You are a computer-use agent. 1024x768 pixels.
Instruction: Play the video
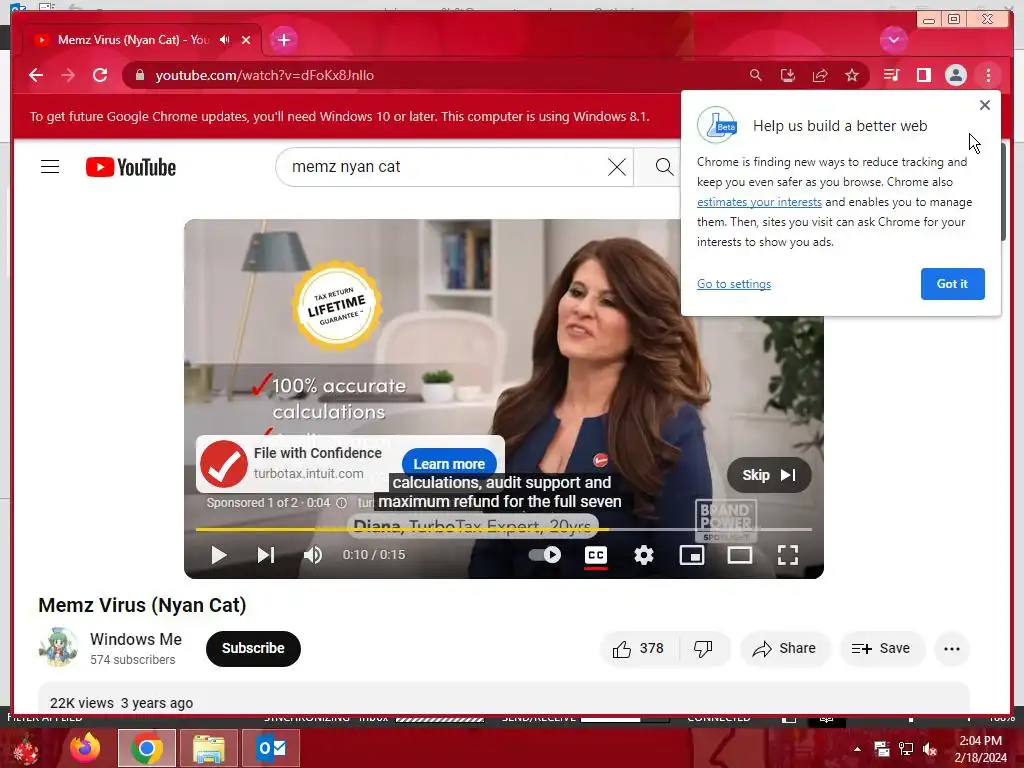[x=219, y=555]
